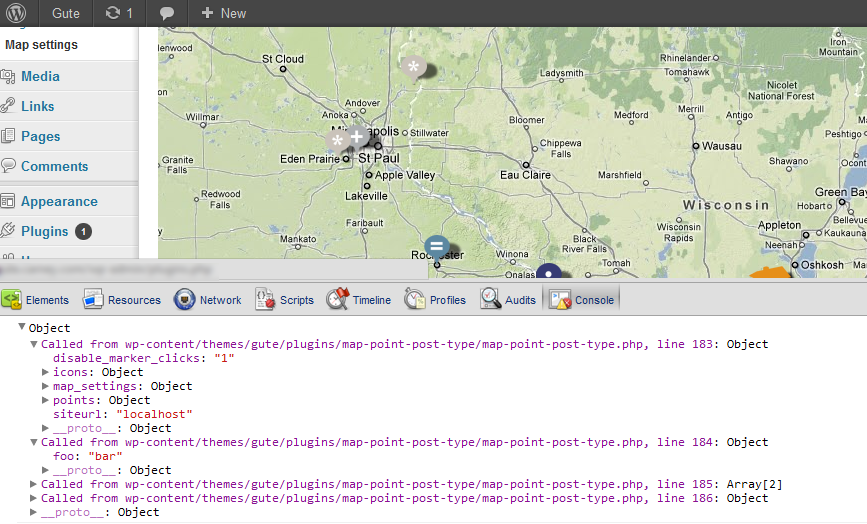
Task: Open the New content menu
Action: coord(223,13)
